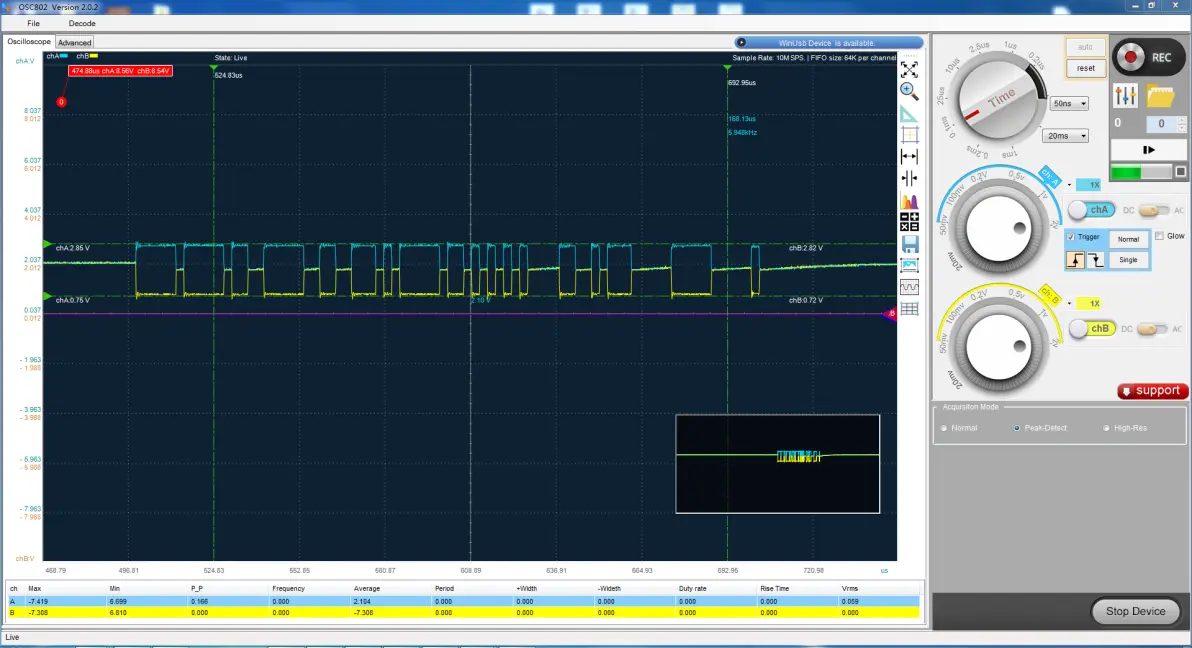The width and height of the screenshot is (1192, 648).
Task: Save data with the floppy disk icon
Action: (x=909, y=244)
